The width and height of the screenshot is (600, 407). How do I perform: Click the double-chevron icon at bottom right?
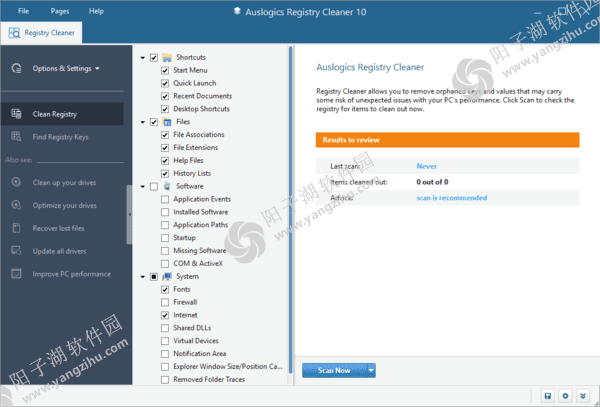583,396
